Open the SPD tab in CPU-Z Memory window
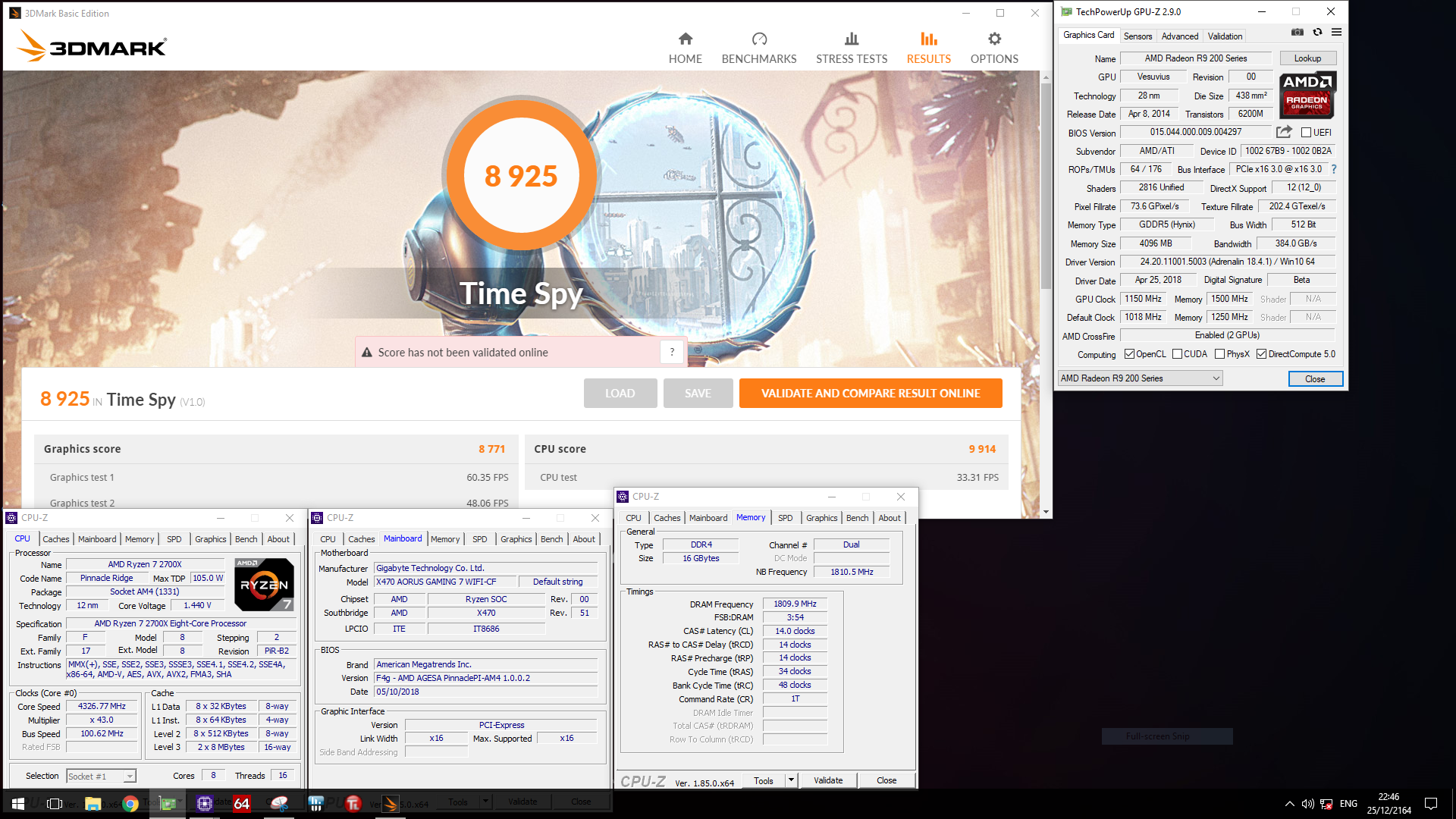This screenshot has height=819, width=1456. pos(785,518)
